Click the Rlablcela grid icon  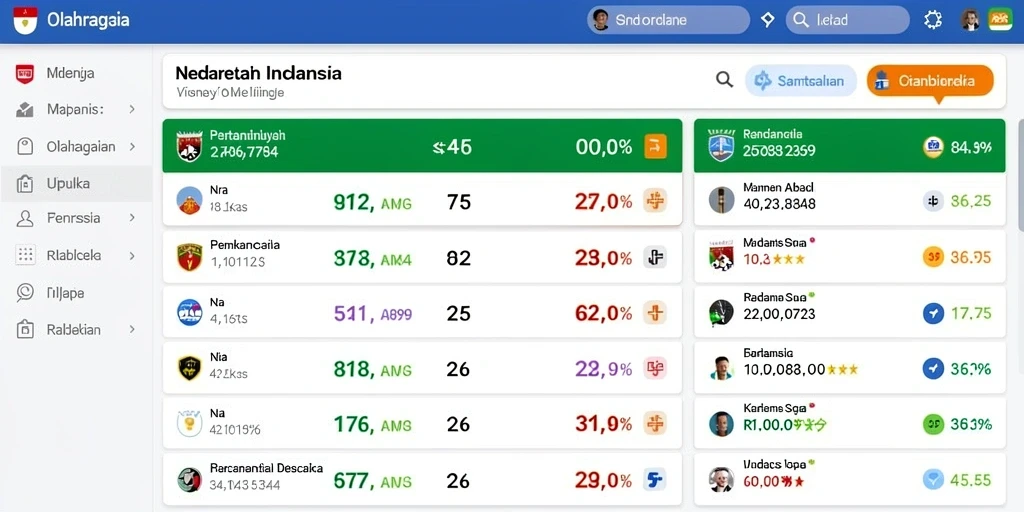click(24, 255)
